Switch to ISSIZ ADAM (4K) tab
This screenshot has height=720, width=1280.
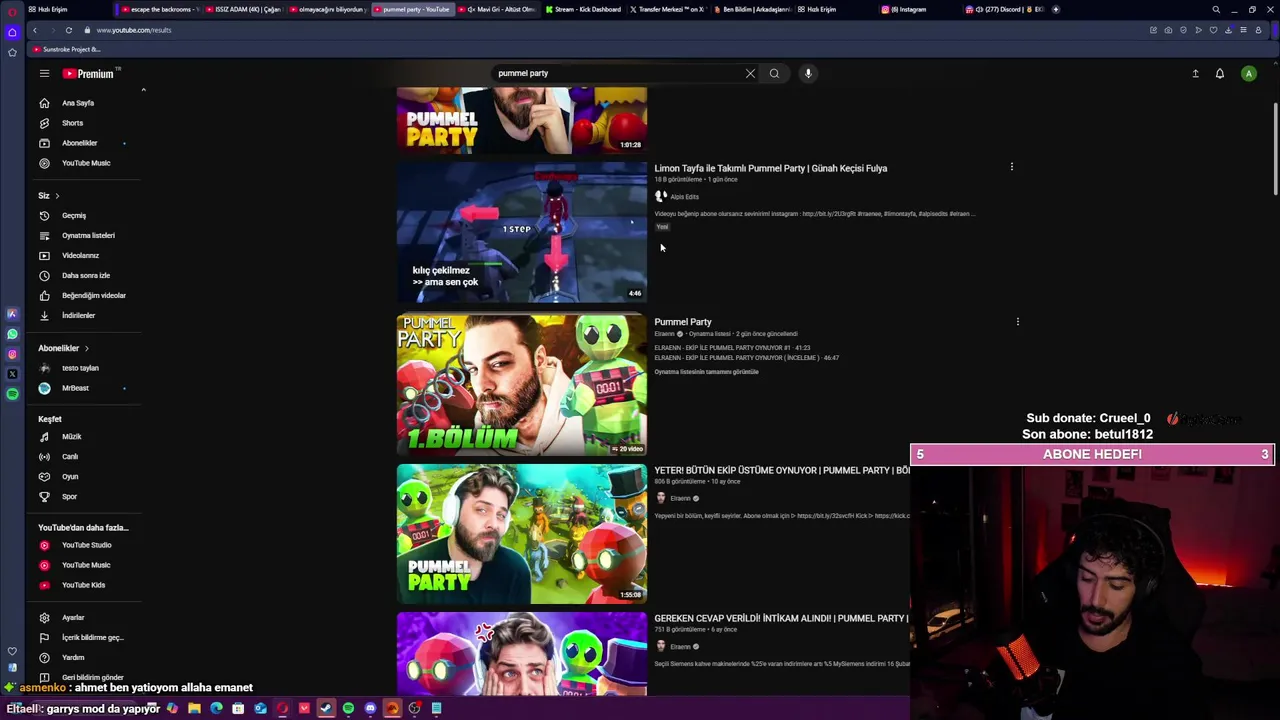tap(243, 9)
